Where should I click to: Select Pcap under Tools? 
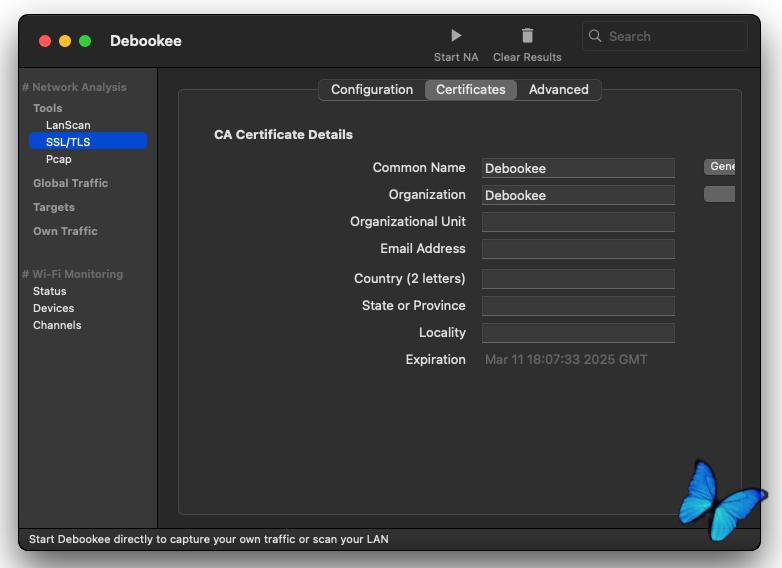click(59, 159)
